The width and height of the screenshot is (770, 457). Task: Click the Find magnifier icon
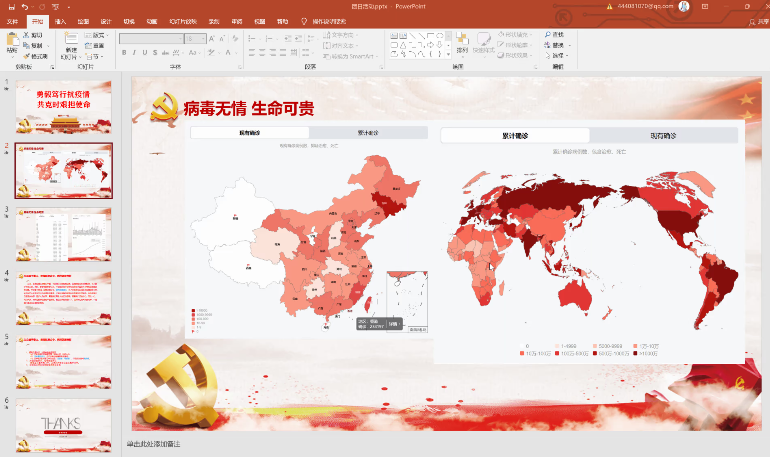click(x=547, y=34)
